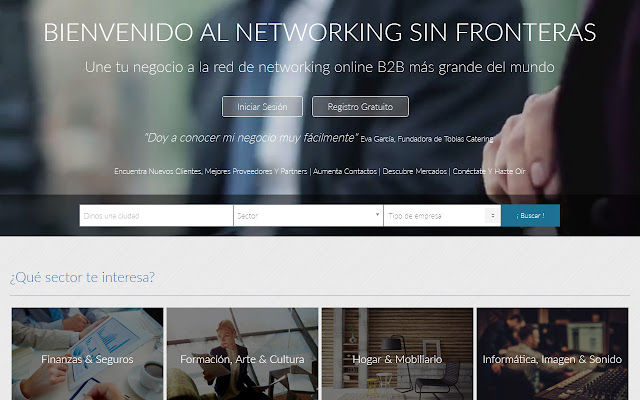The height and width of the screenshot is (400, 640).
Task: Click the Eva García testimonial quote
Action: 251,138
